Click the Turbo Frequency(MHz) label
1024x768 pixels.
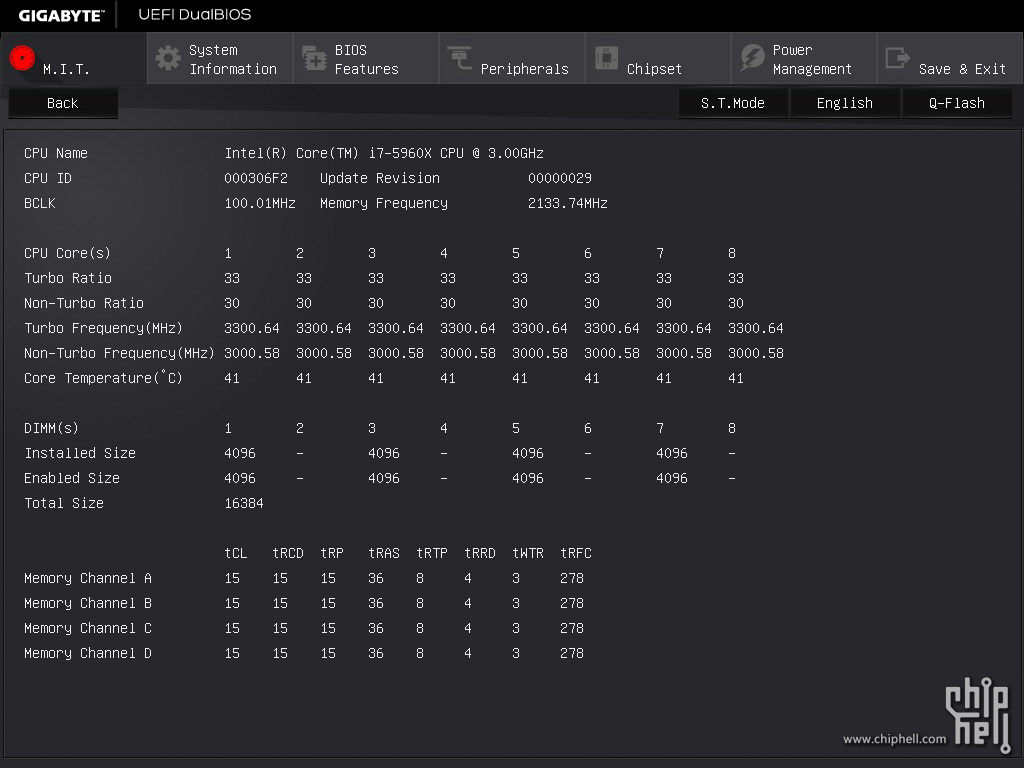click(103, 328)
